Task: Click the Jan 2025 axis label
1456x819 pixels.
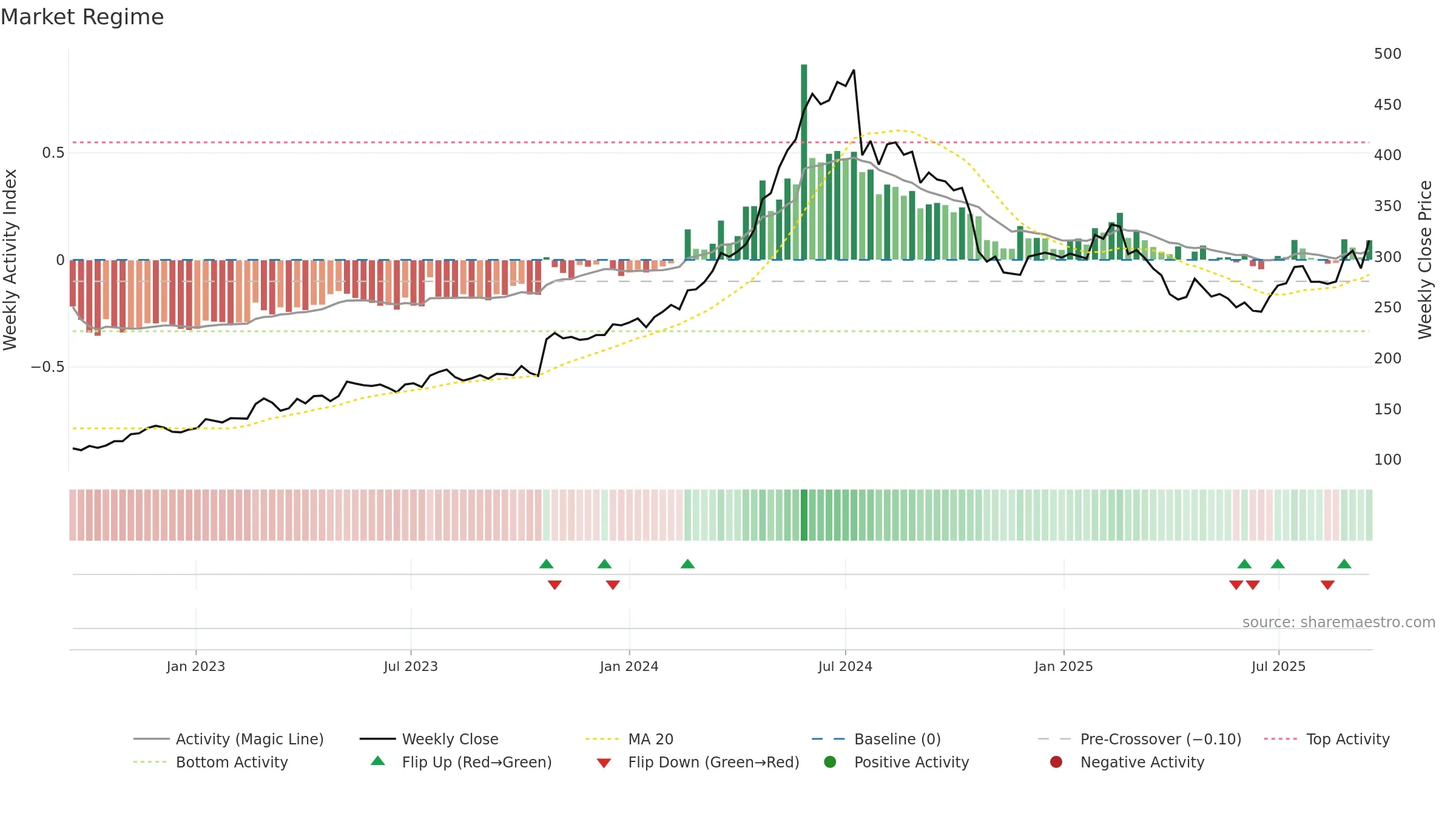Action: coord(1063,667)
